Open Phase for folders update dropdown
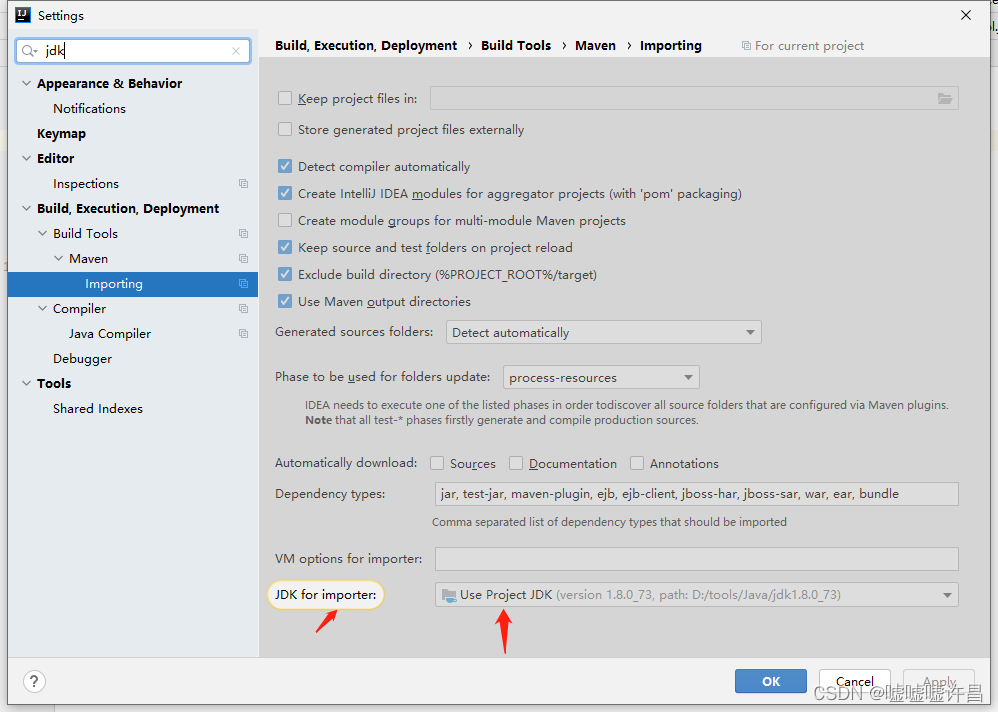 click(x=601, y=377)
